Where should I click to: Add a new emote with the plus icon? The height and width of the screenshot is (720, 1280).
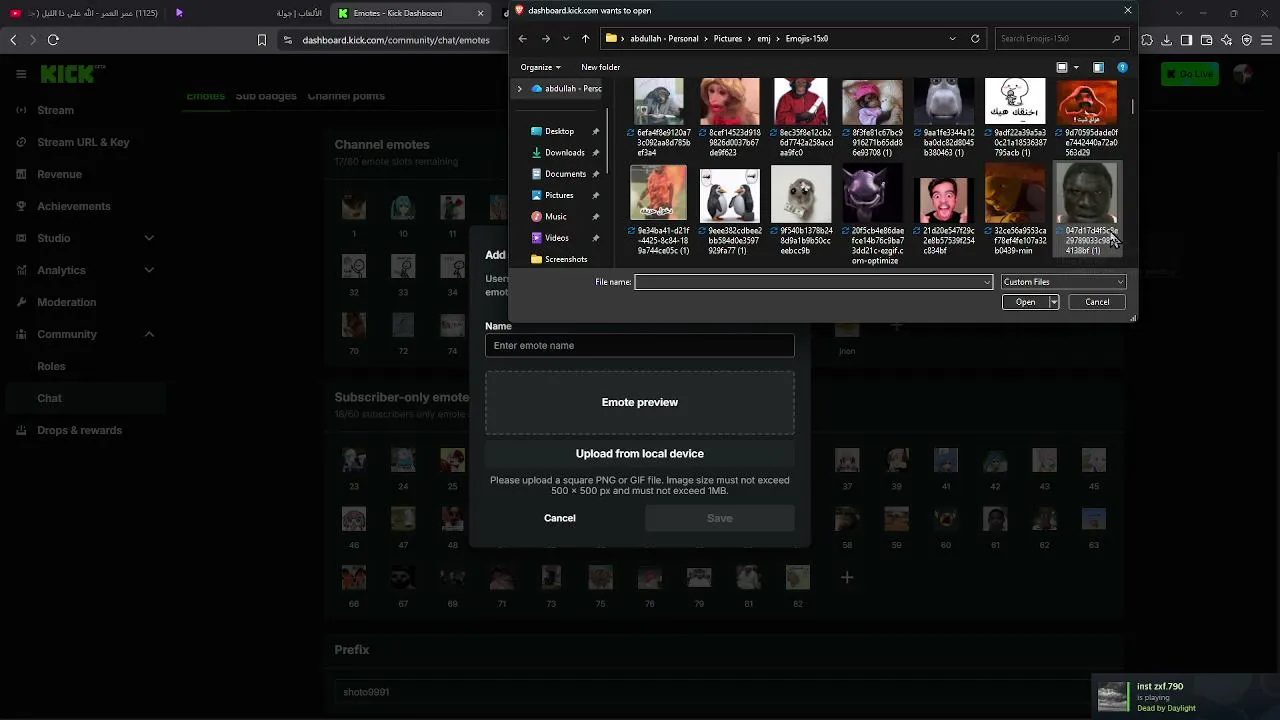click(x=847, y=577)
